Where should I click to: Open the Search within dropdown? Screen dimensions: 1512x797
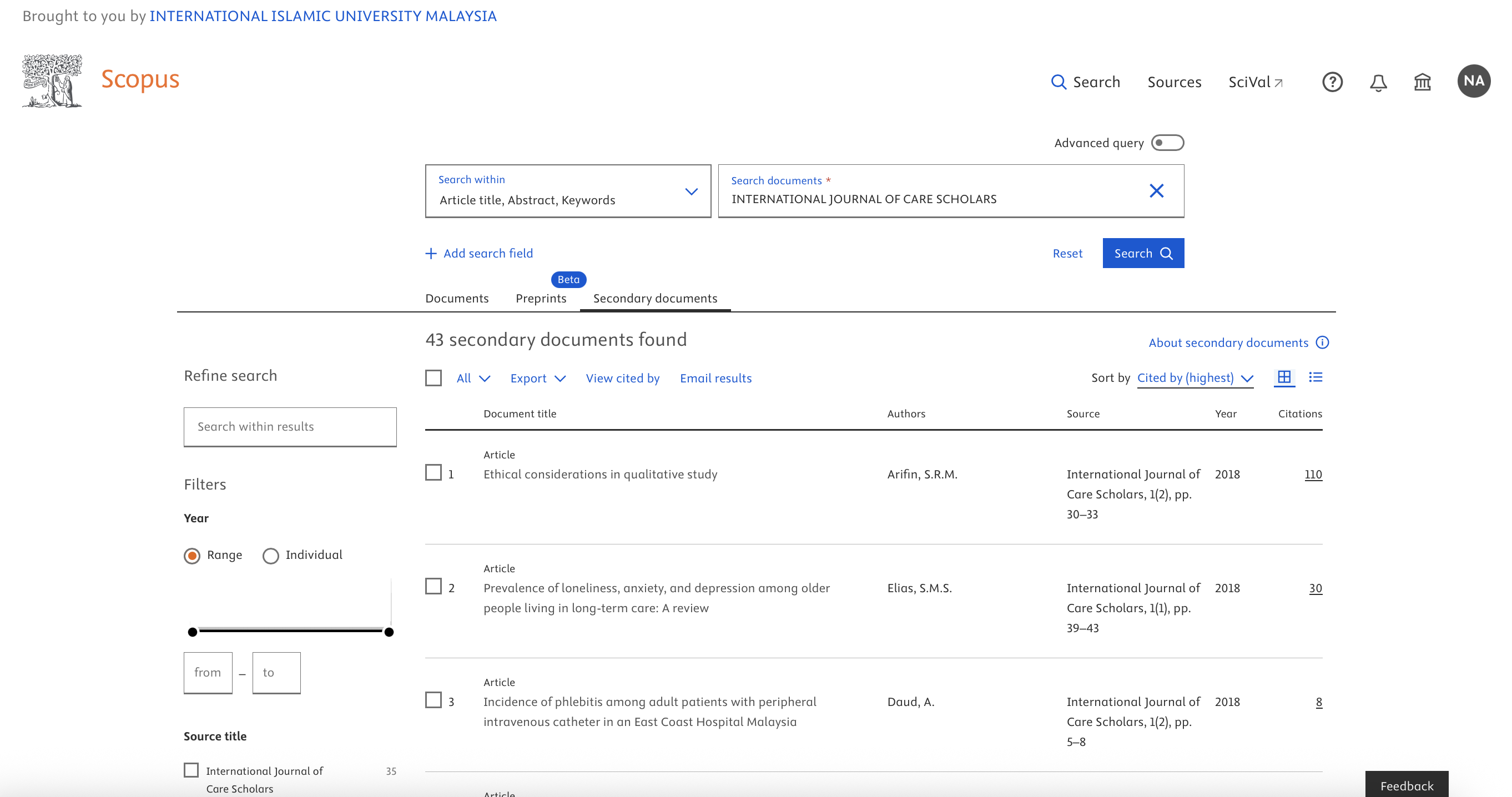(568, 191)
